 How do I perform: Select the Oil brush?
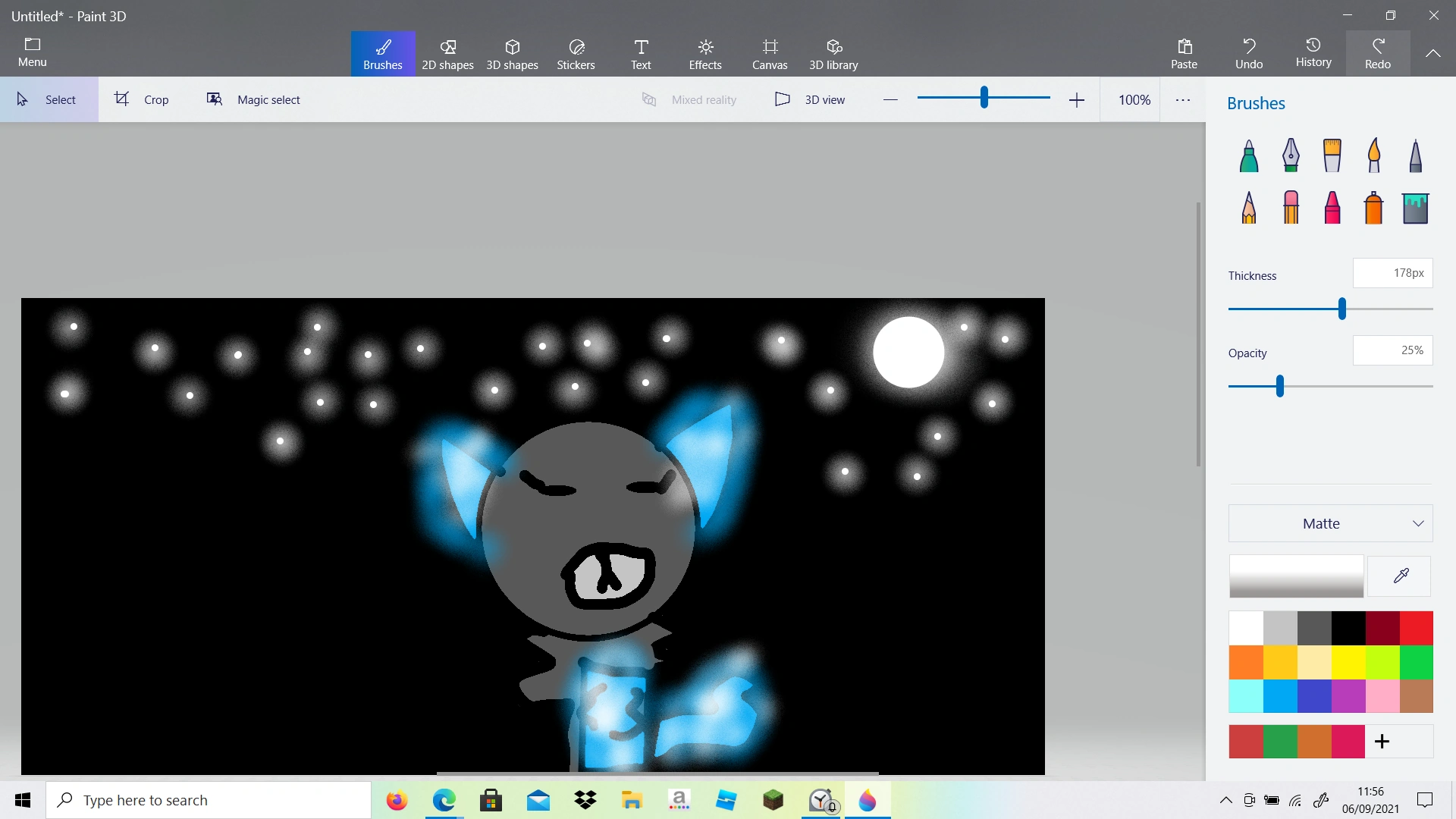click(1332, 155)
